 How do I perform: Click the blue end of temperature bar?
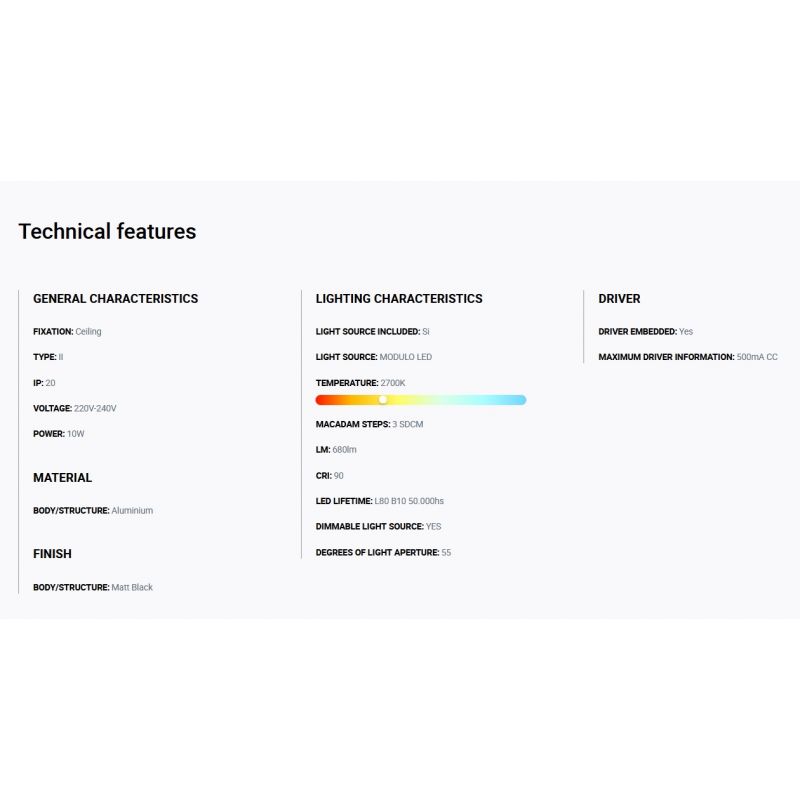tap(518, 400)
